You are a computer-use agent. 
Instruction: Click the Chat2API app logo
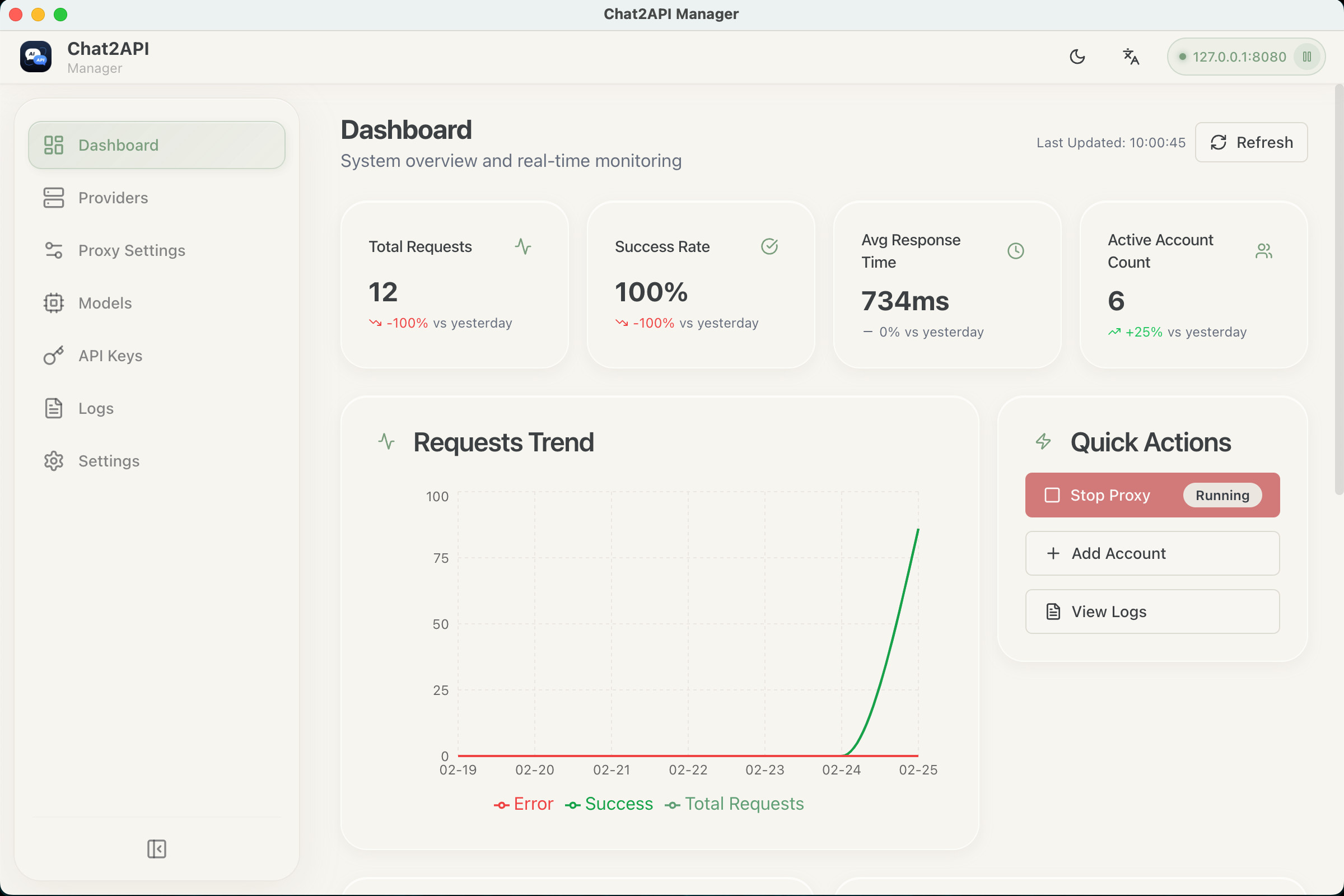36,57
